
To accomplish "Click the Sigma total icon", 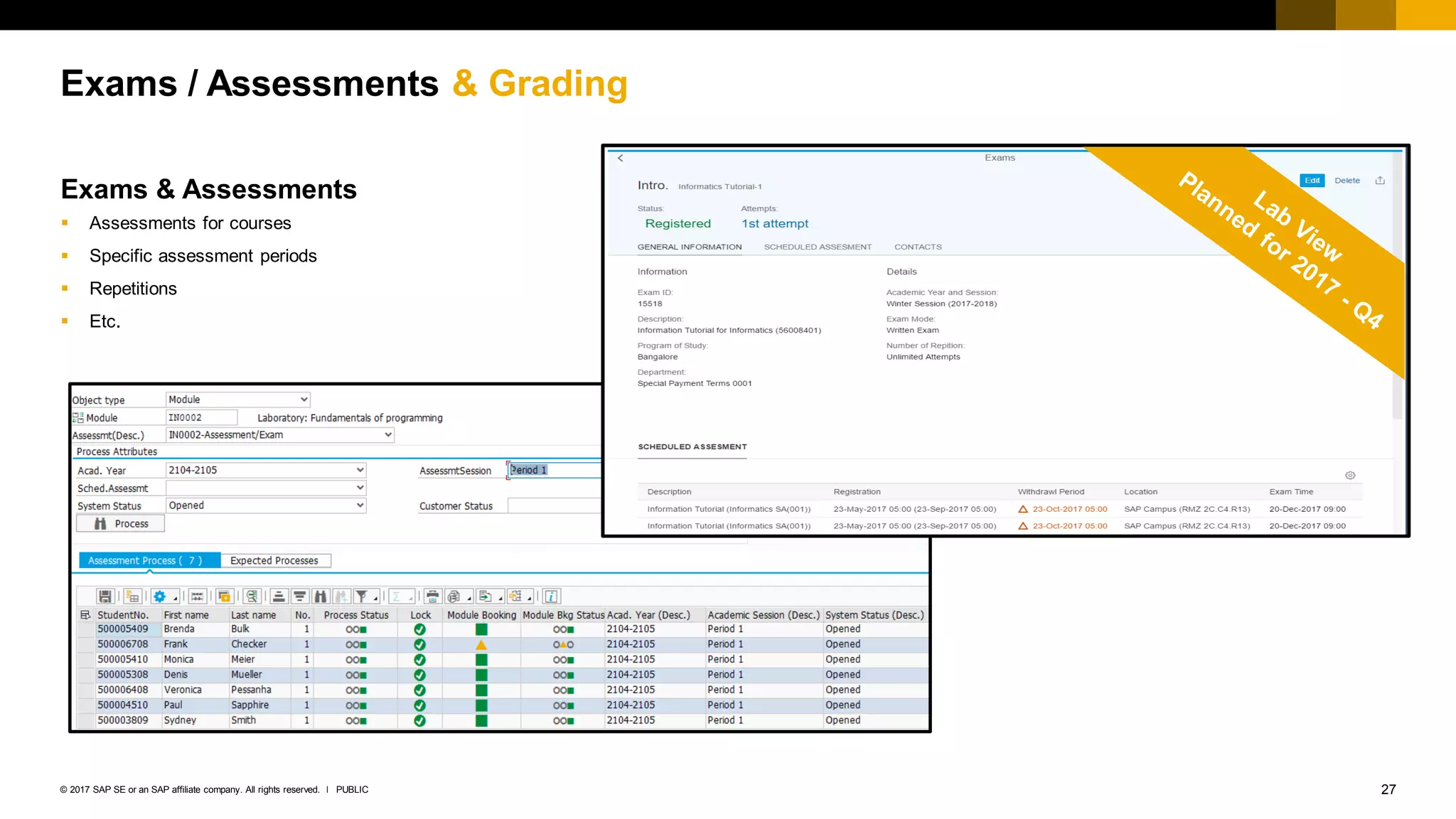I will click(396, 596).
